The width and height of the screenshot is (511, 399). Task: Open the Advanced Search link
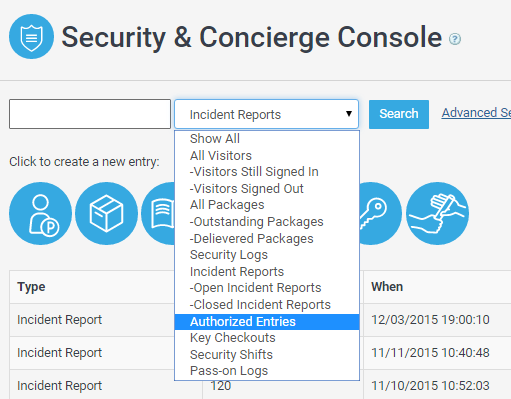pyautogui.click(x=476, y=113)
